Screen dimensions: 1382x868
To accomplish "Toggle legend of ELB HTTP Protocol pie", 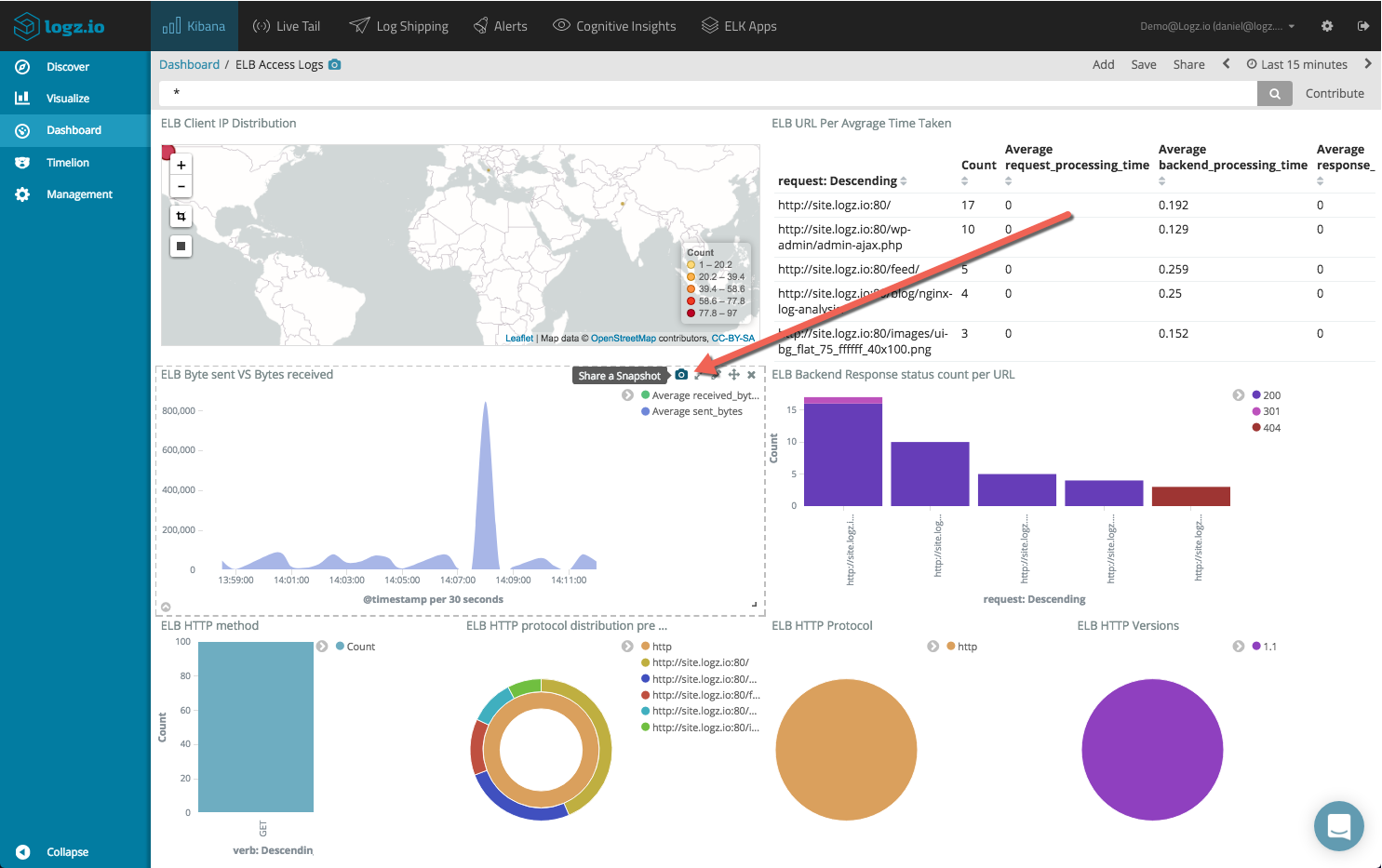I will click(x=933, y=647).
